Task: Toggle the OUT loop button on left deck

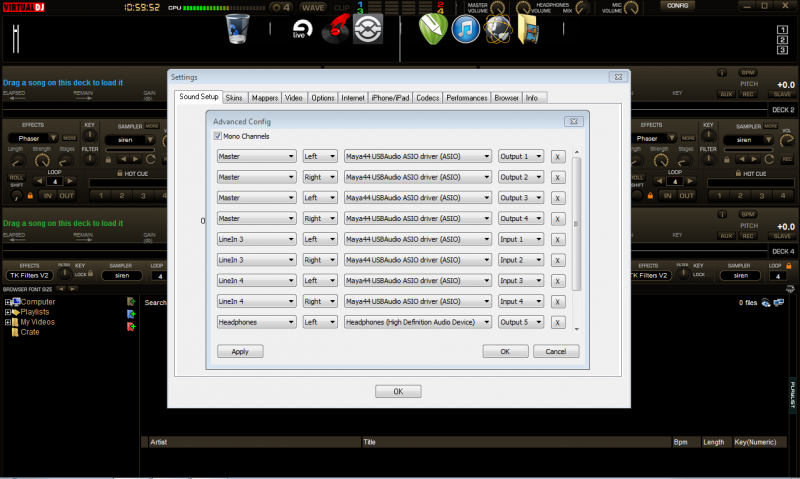Action: tap(66, 195)
